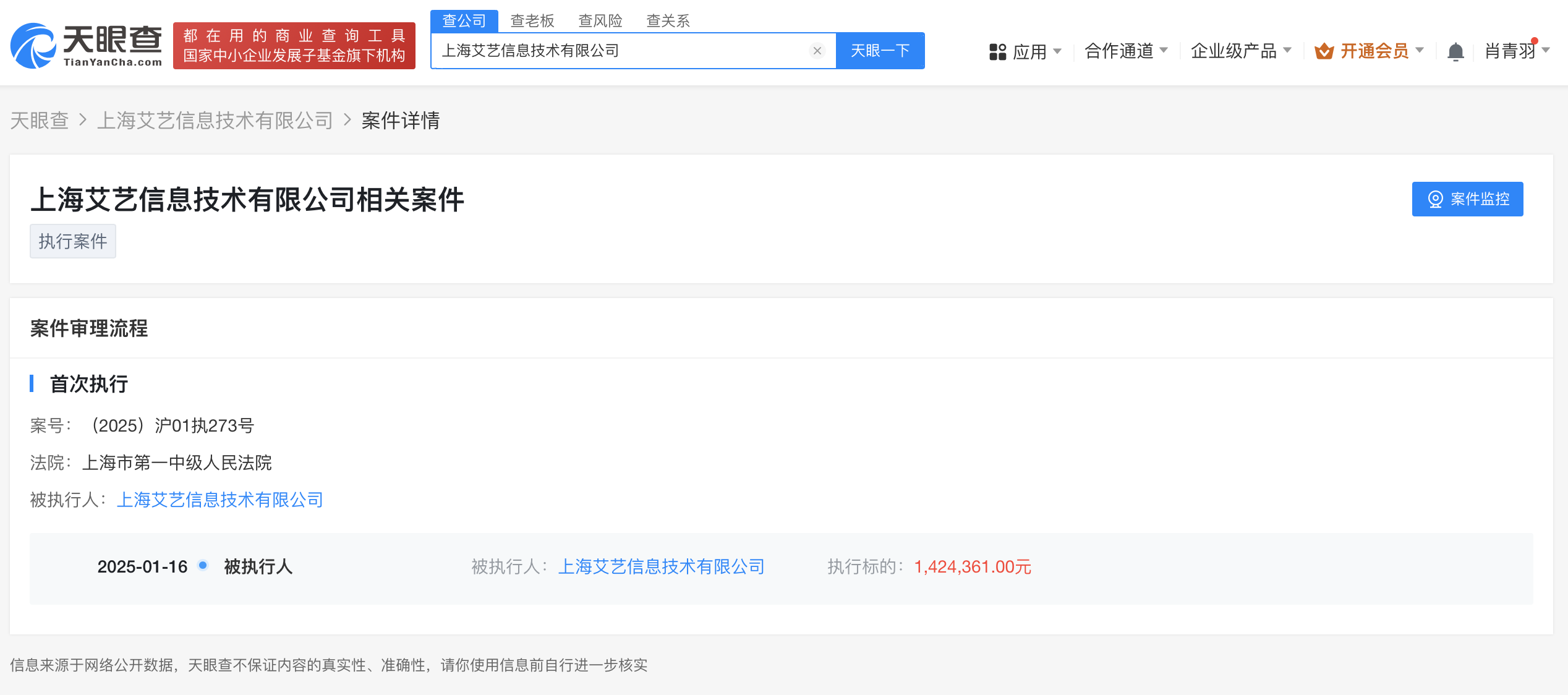The height and width of the screenshot is (695, 1568).
Task: Click the red 商业查询工具 banner
Action: click(294, 45)
